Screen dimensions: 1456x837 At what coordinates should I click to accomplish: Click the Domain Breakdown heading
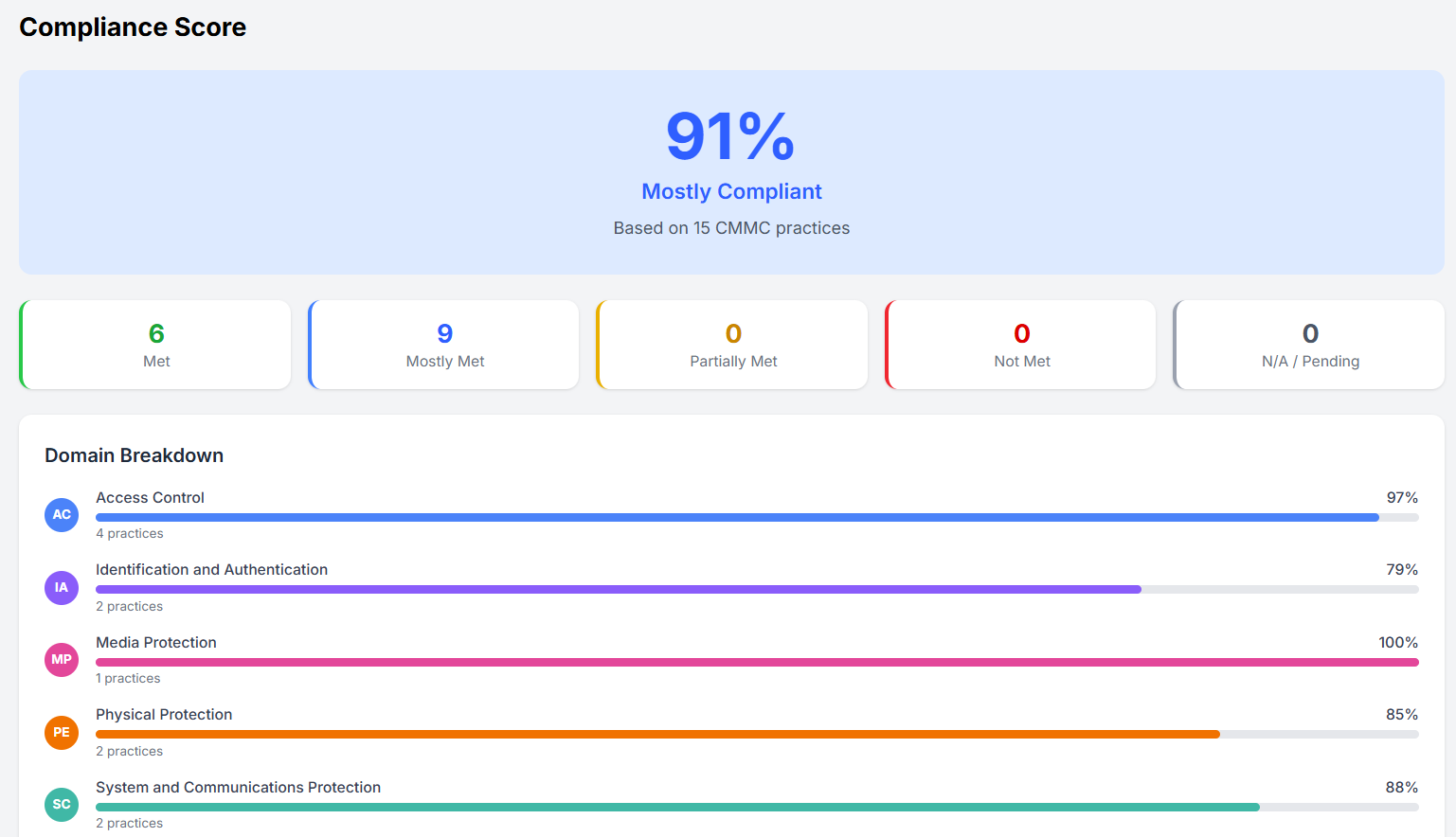coord(134,455)
